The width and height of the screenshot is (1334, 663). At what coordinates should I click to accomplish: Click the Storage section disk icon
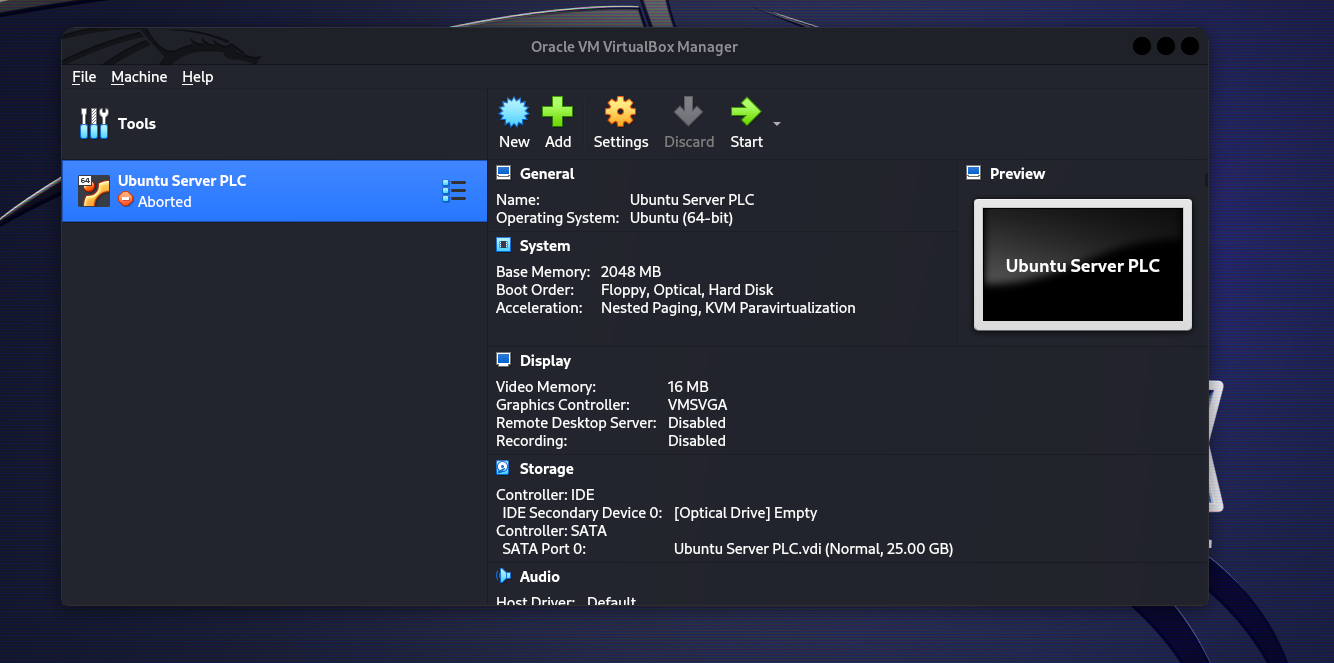(504, 468)
